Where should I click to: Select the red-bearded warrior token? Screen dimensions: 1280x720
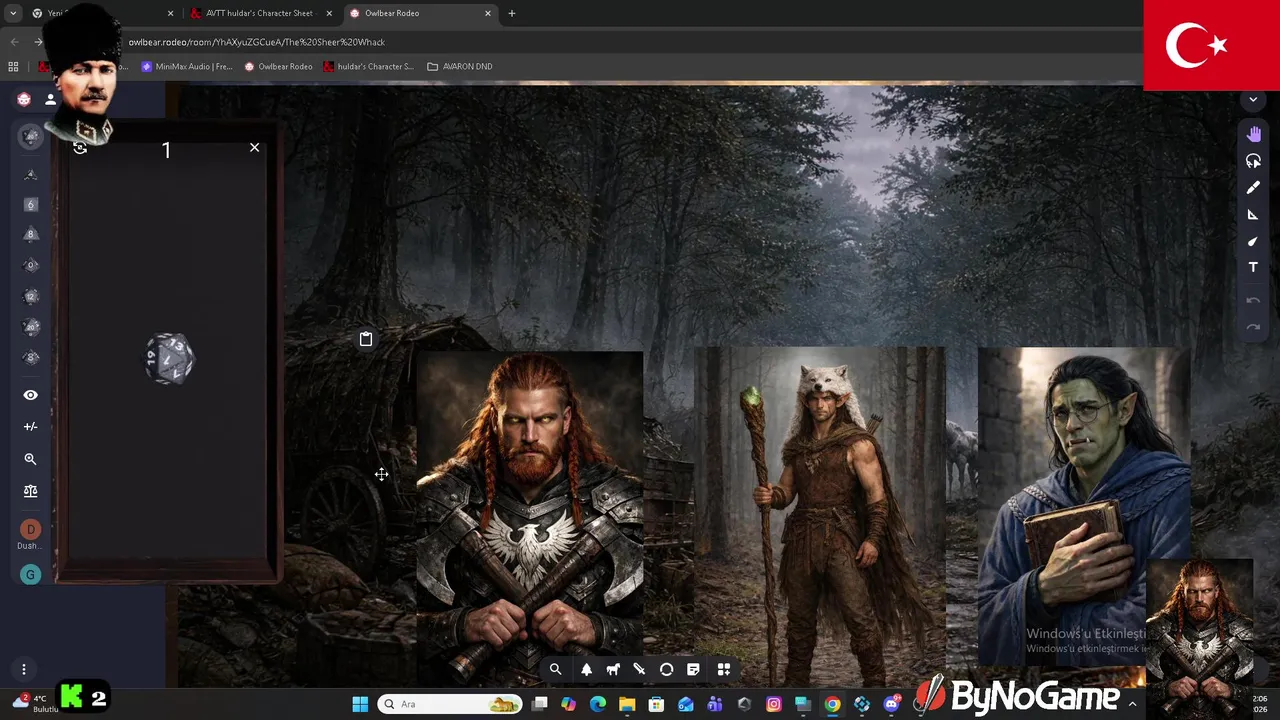[x=530, y=515]
